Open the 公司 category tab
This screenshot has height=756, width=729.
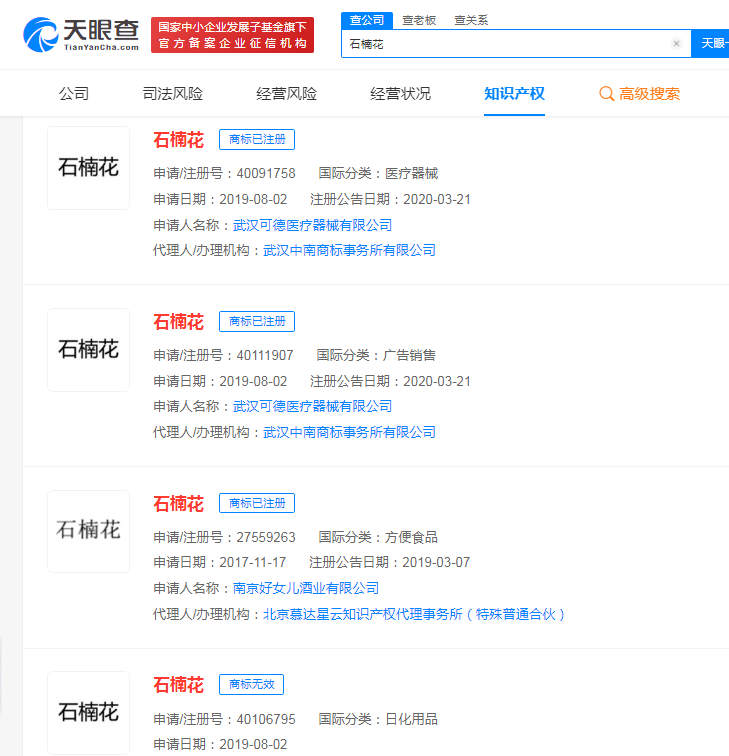point(74,94)
